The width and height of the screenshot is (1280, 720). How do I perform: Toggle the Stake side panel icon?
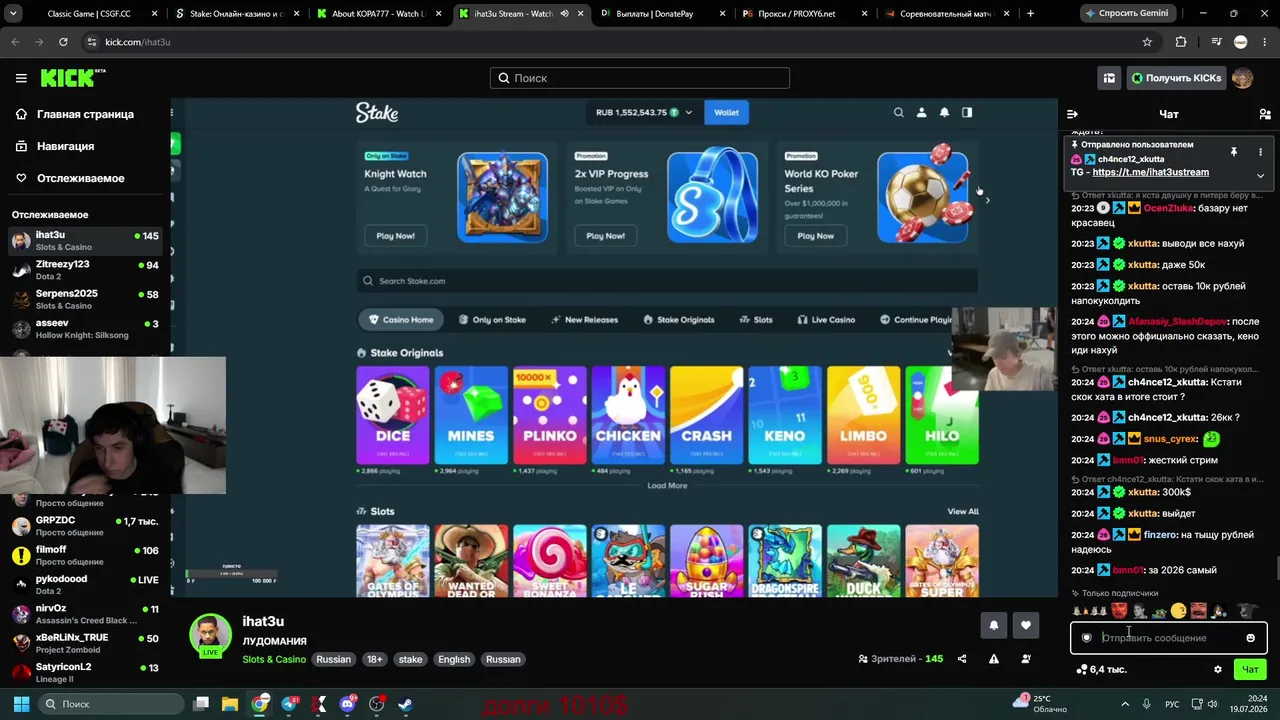point(967,113)
